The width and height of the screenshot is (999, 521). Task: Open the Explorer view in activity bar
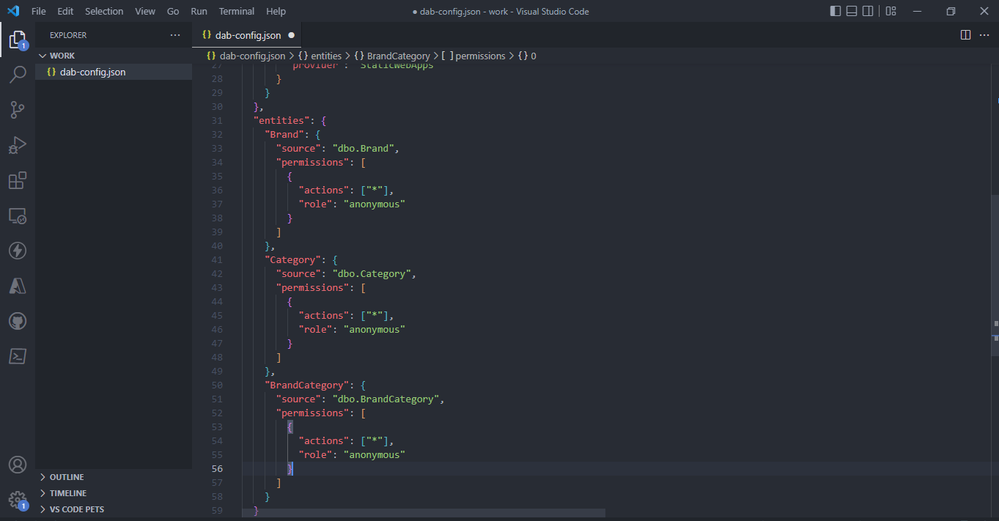coord(17,40)
